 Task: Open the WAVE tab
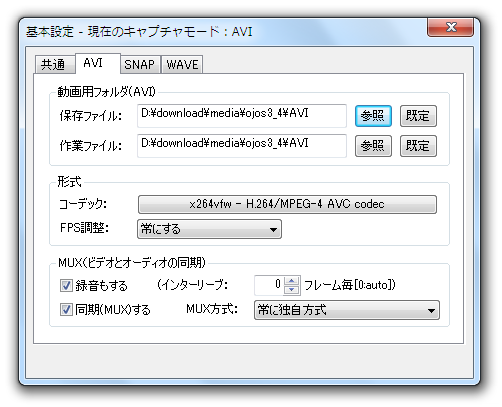point(182,64)
